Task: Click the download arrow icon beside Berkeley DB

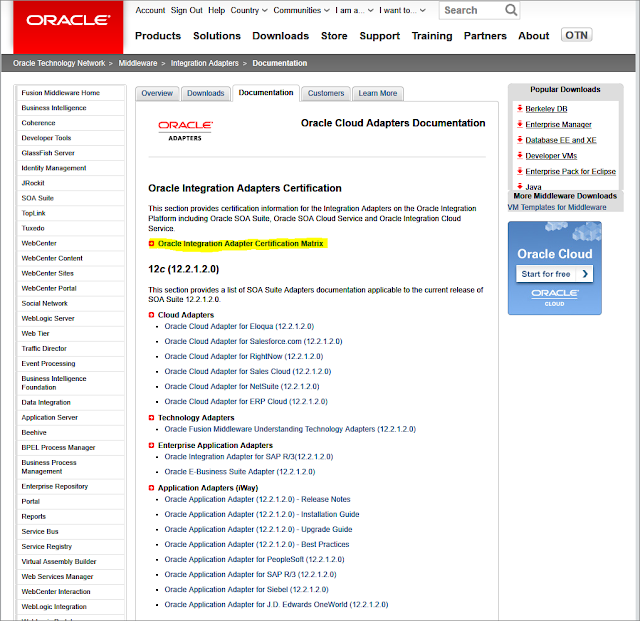Action: (x=520, y=108)
